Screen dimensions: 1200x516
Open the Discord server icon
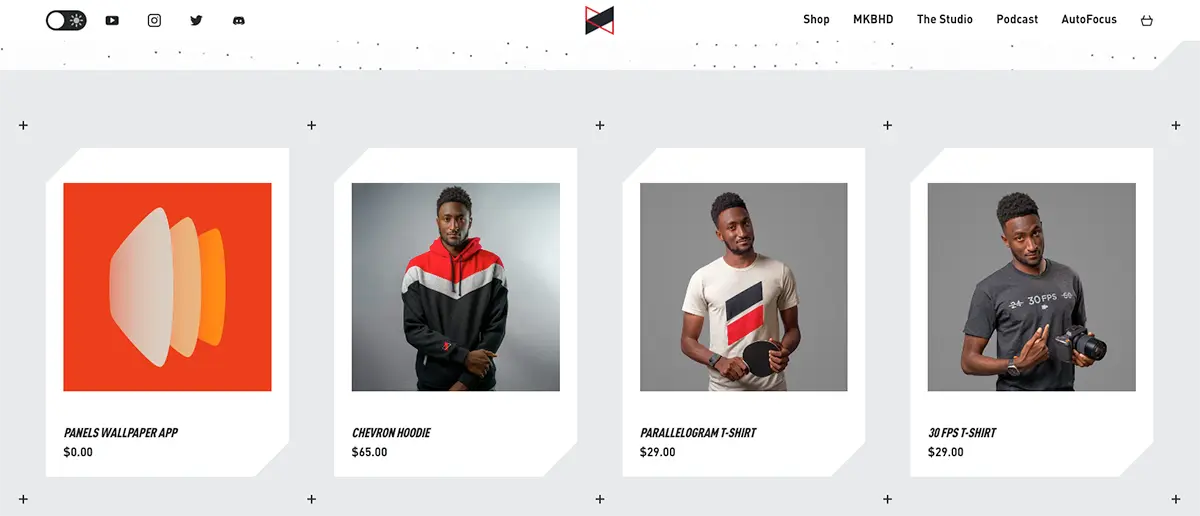pyautogui.click(x=239, y=20)
